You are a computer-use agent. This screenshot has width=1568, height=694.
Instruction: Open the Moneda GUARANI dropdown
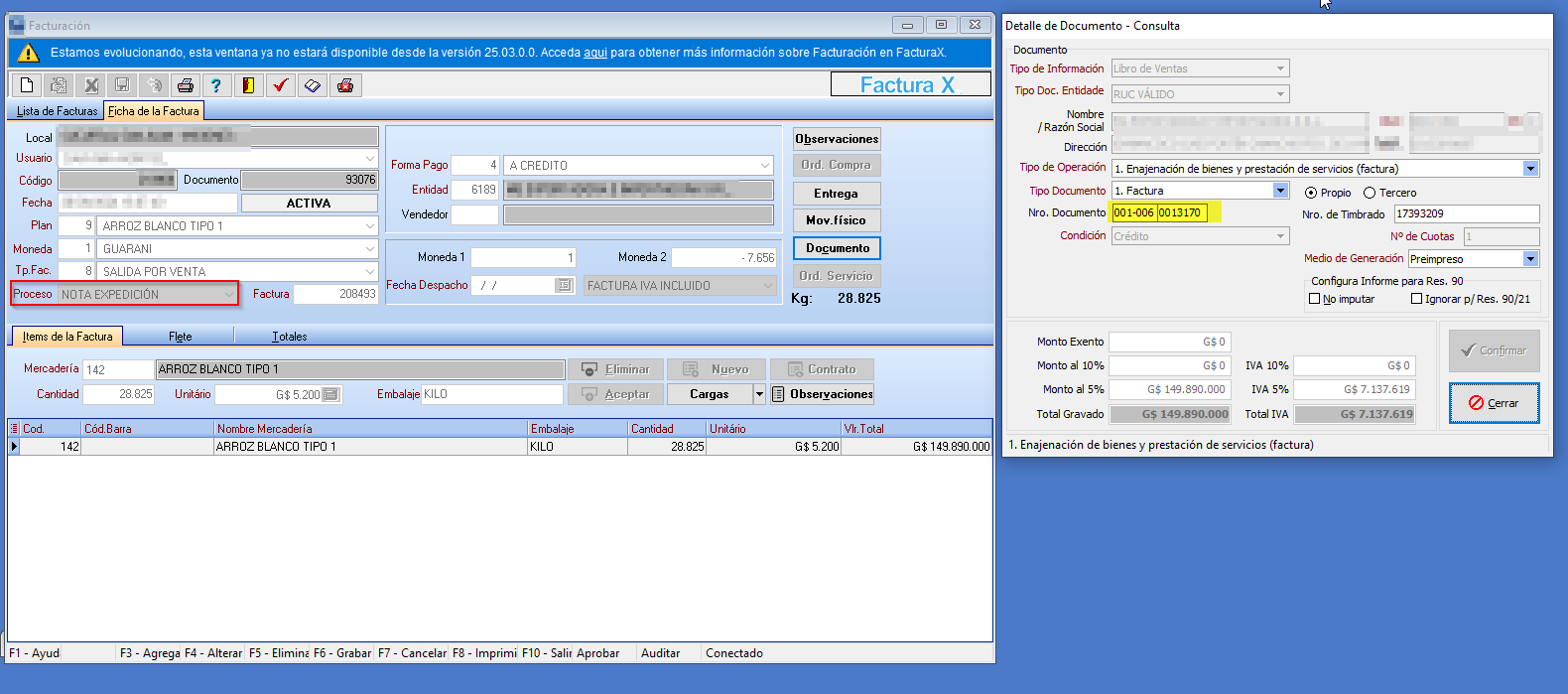coord(369,249)
